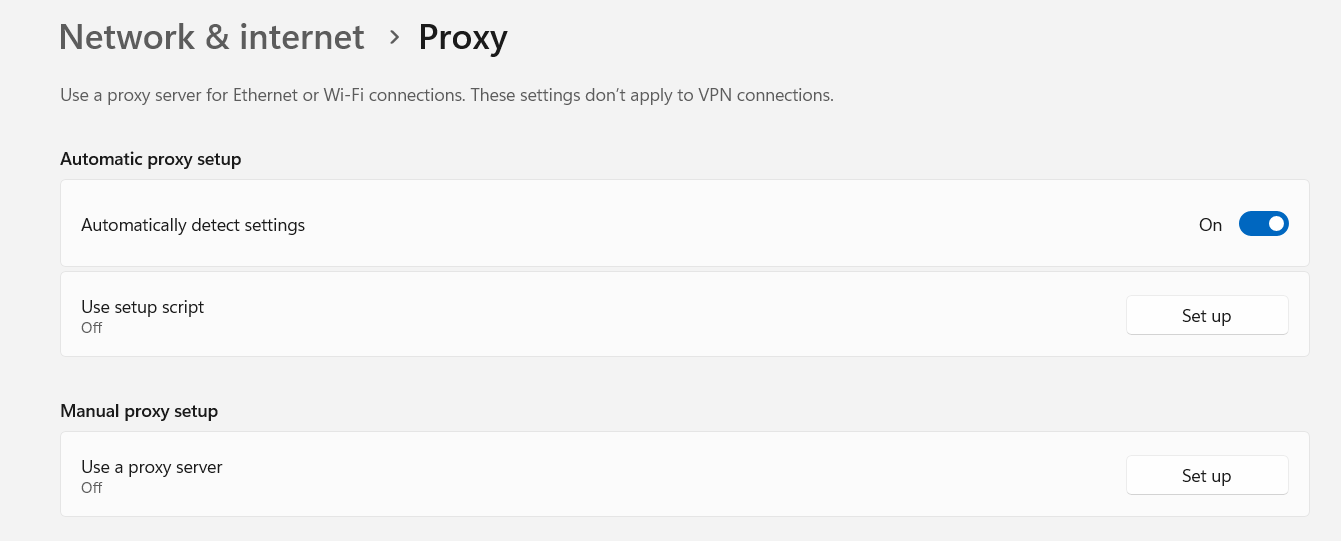Go back to Network & internet breadcrumb
Image resolution: width=1341 pixels, height=541 pixels.
(212, 37)
